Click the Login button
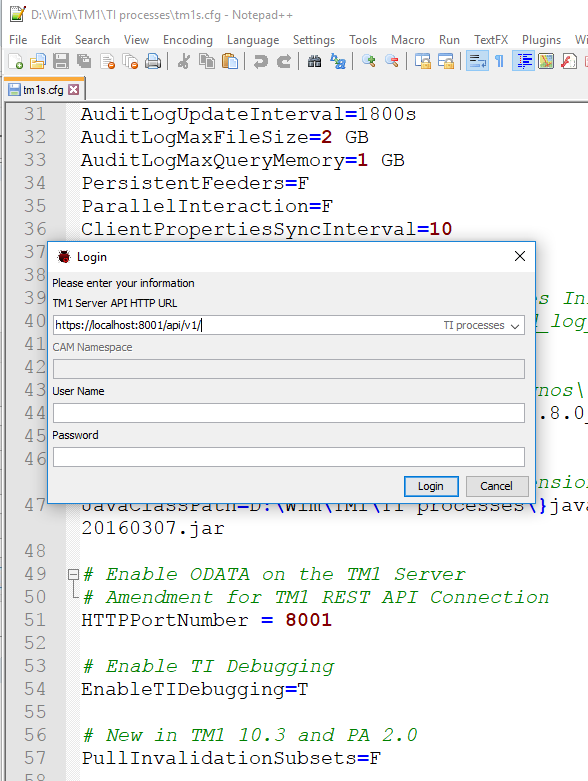Screen dimensions: 588x781 click(x=431, y=486)
